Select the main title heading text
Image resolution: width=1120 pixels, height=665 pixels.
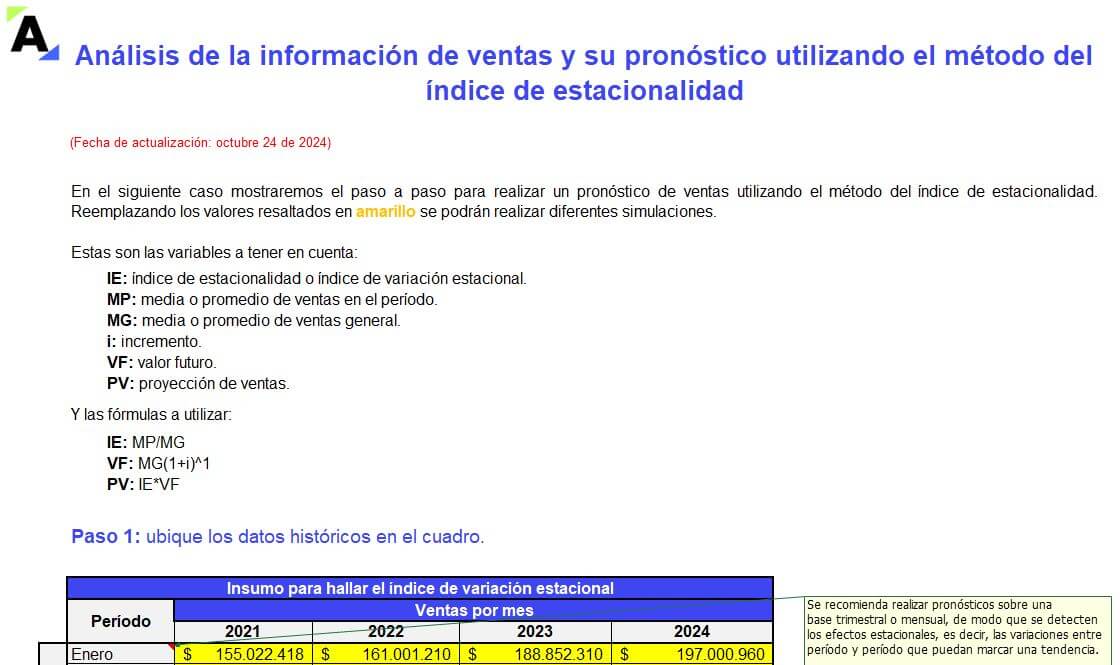tap(584, 73)
